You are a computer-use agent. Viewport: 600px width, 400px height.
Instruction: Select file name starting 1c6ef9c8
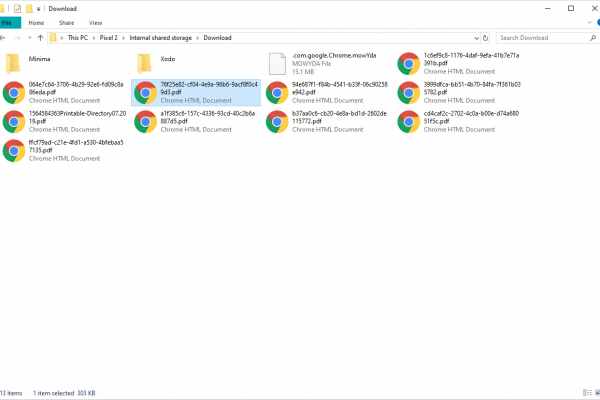coord(471,59)
